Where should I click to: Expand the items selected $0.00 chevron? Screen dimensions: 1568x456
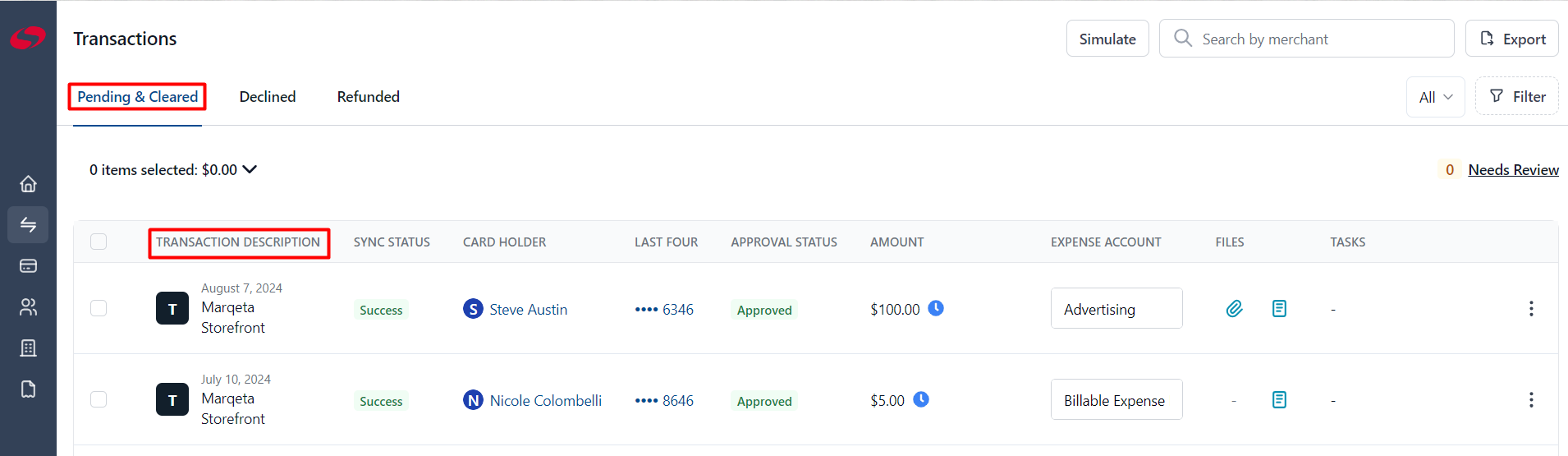(x=250, y=169)
